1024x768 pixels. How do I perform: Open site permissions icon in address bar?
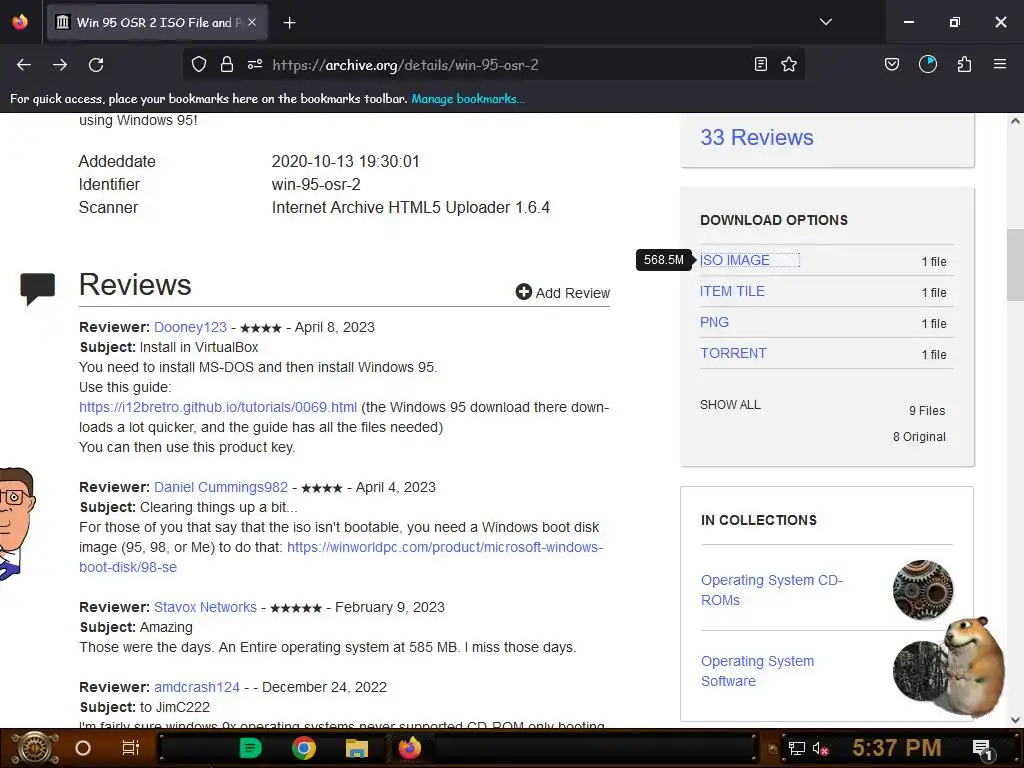255,65
